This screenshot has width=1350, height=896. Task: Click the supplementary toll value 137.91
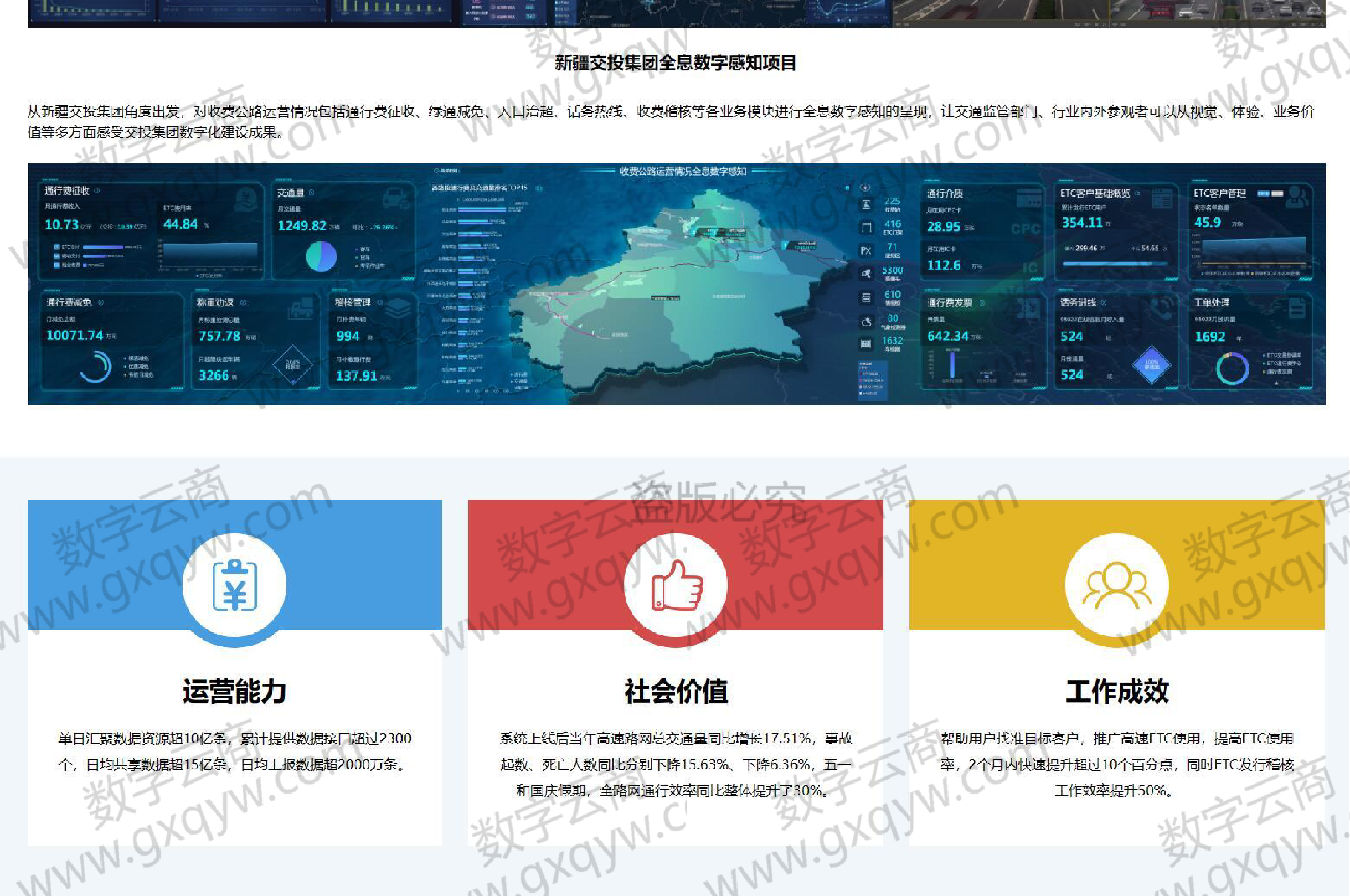coord(357,376)
